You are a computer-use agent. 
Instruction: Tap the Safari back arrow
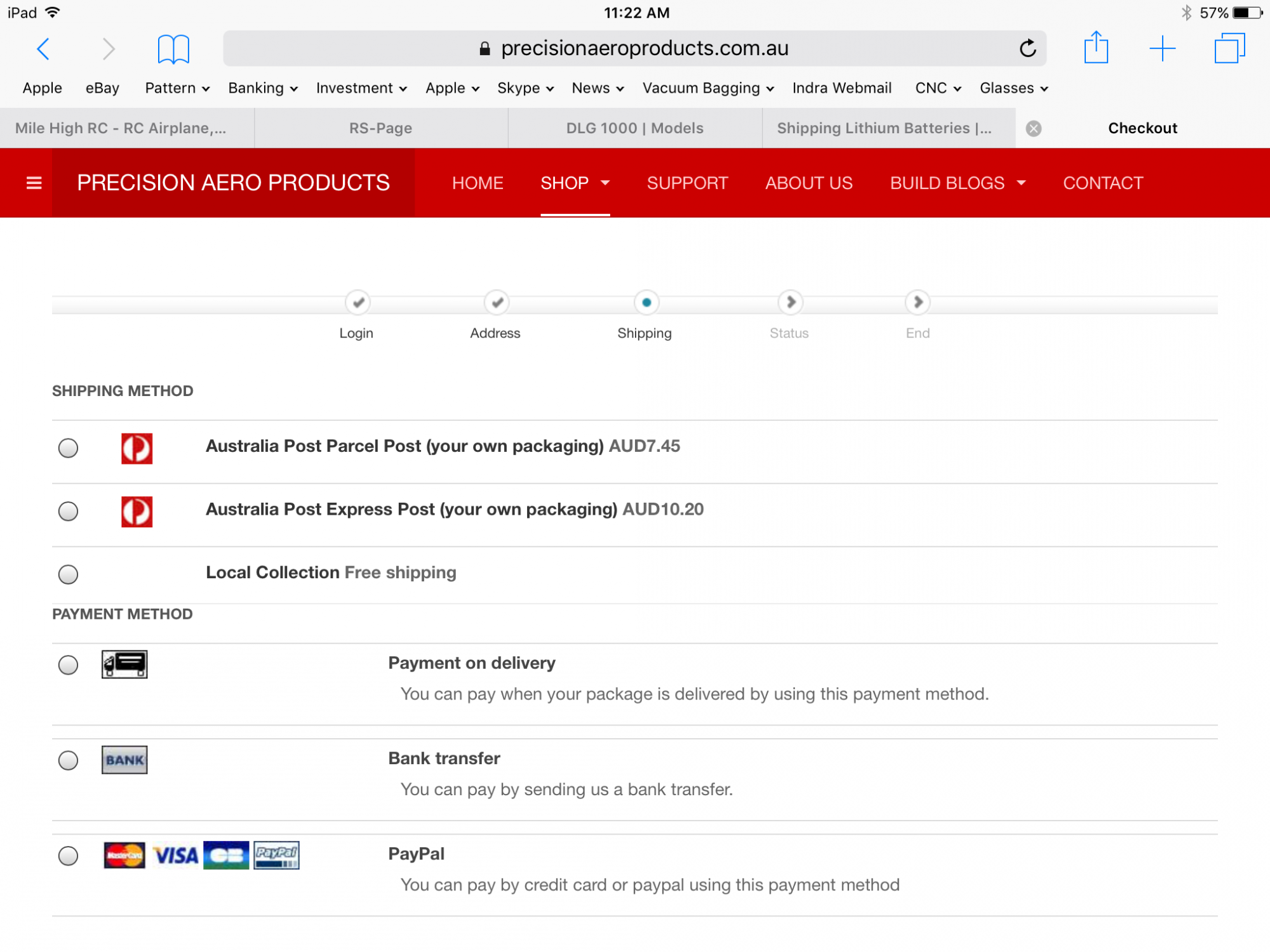(x=43, y=49)
